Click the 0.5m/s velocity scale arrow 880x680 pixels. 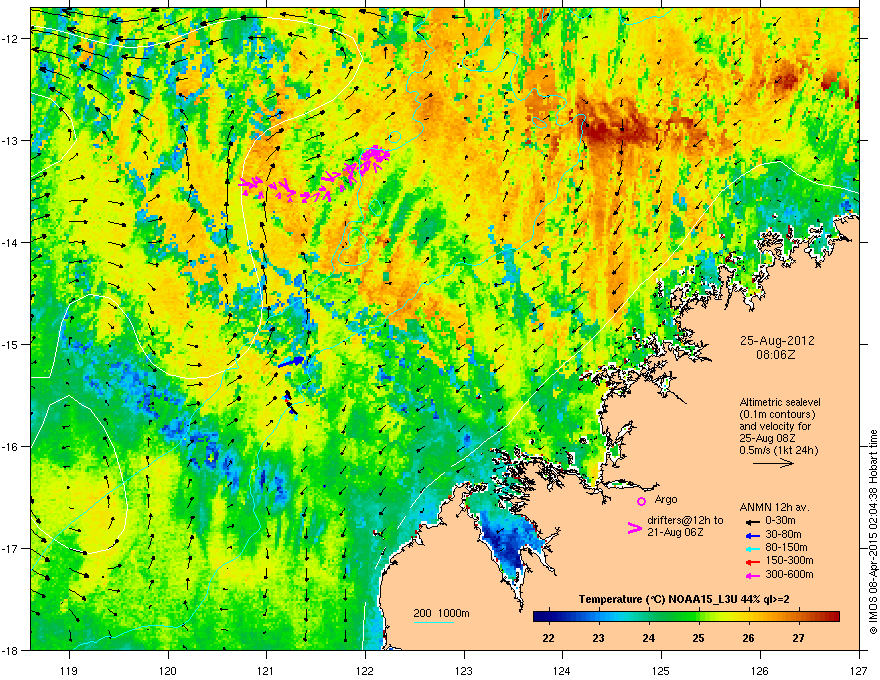click(773, 463)
